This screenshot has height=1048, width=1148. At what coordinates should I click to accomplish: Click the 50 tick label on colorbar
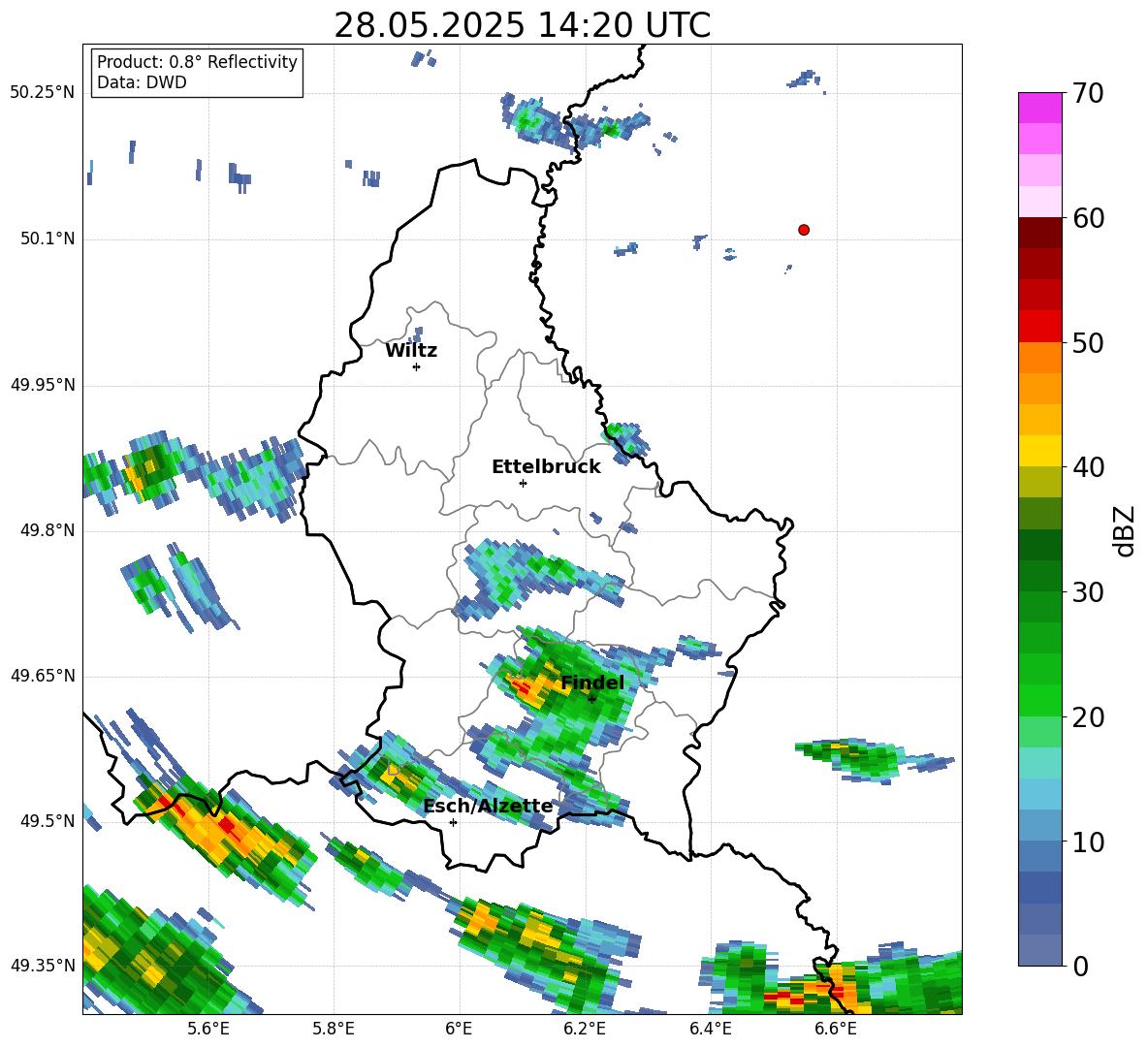(x=1088, y=342)
